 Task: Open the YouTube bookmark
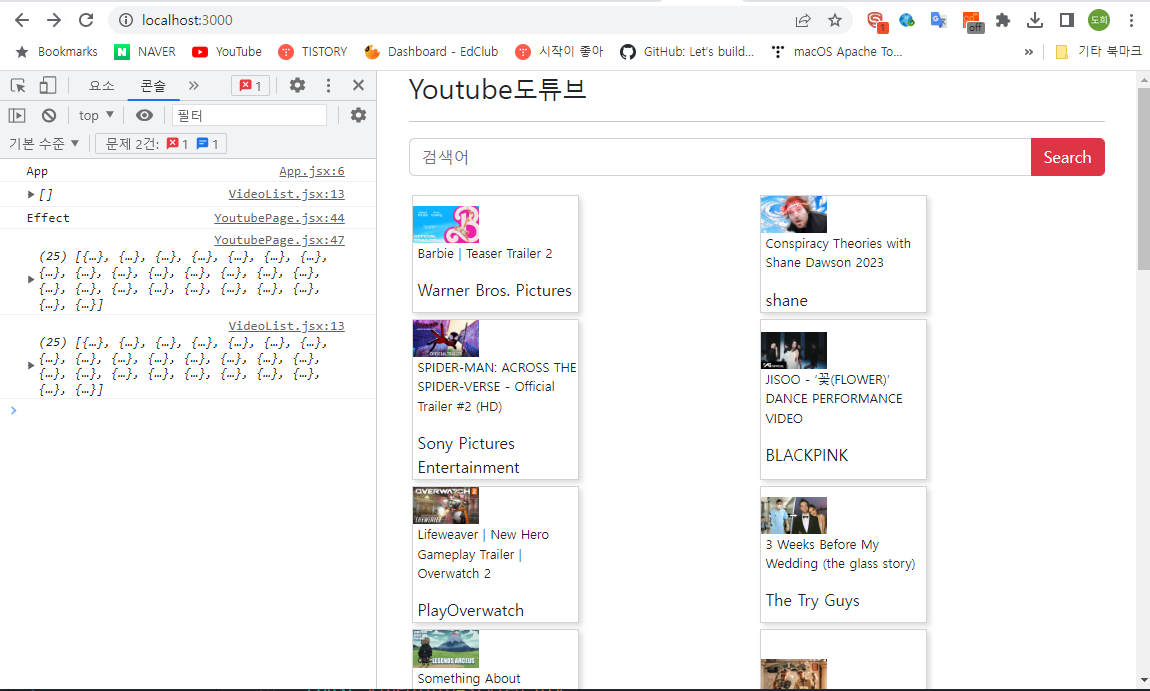[227, 52]
